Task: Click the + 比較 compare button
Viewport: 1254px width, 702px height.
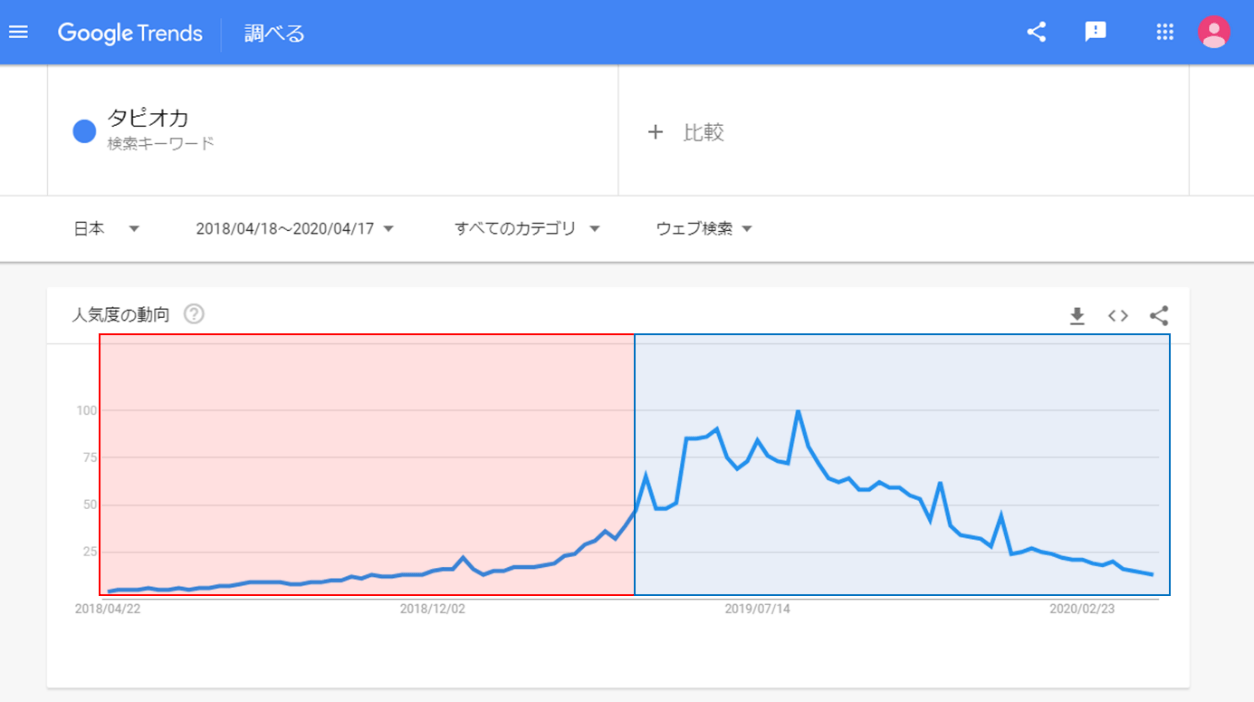Action: point(686,132)
